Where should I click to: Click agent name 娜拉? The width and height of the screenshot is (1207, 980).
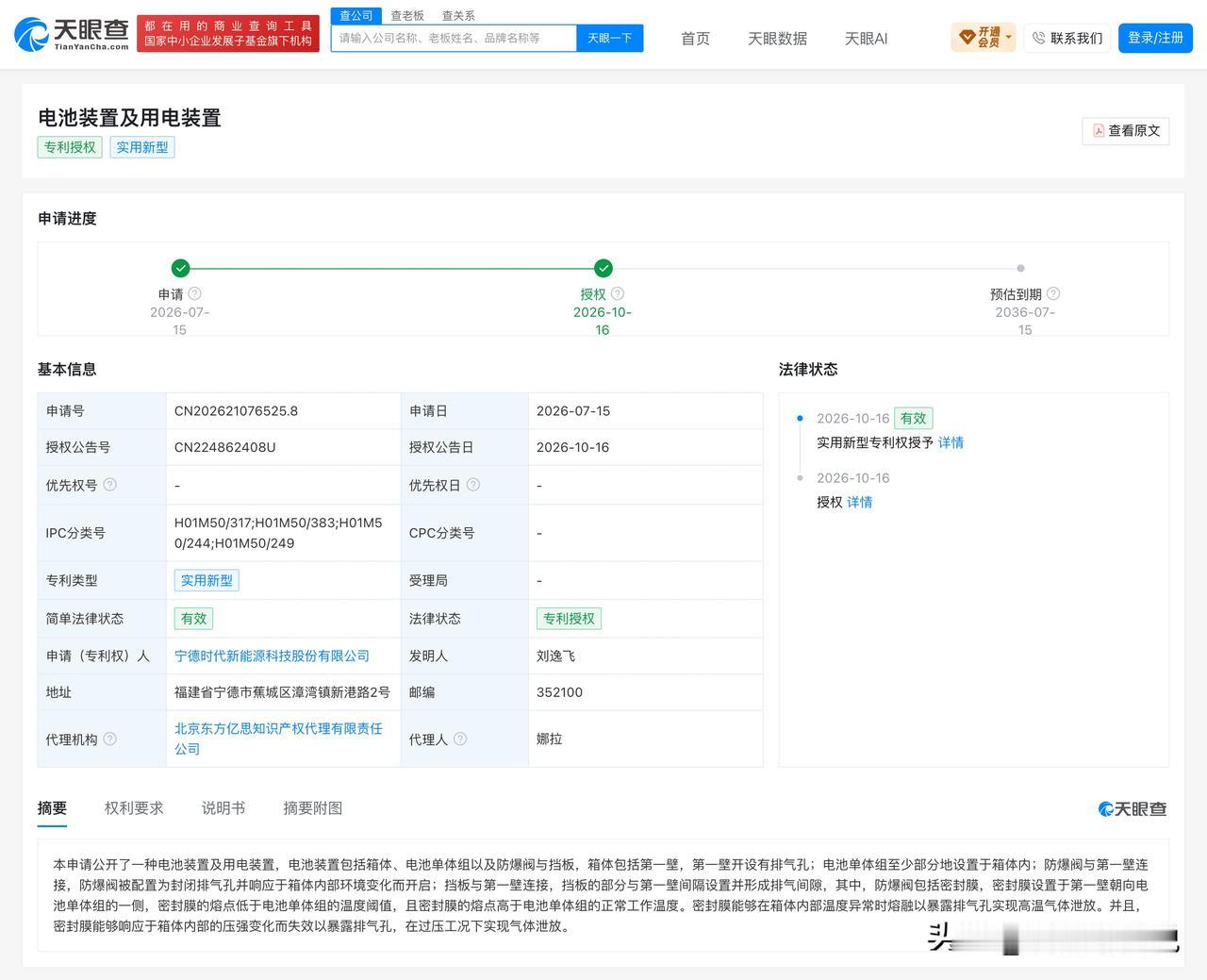pos(549,739)
